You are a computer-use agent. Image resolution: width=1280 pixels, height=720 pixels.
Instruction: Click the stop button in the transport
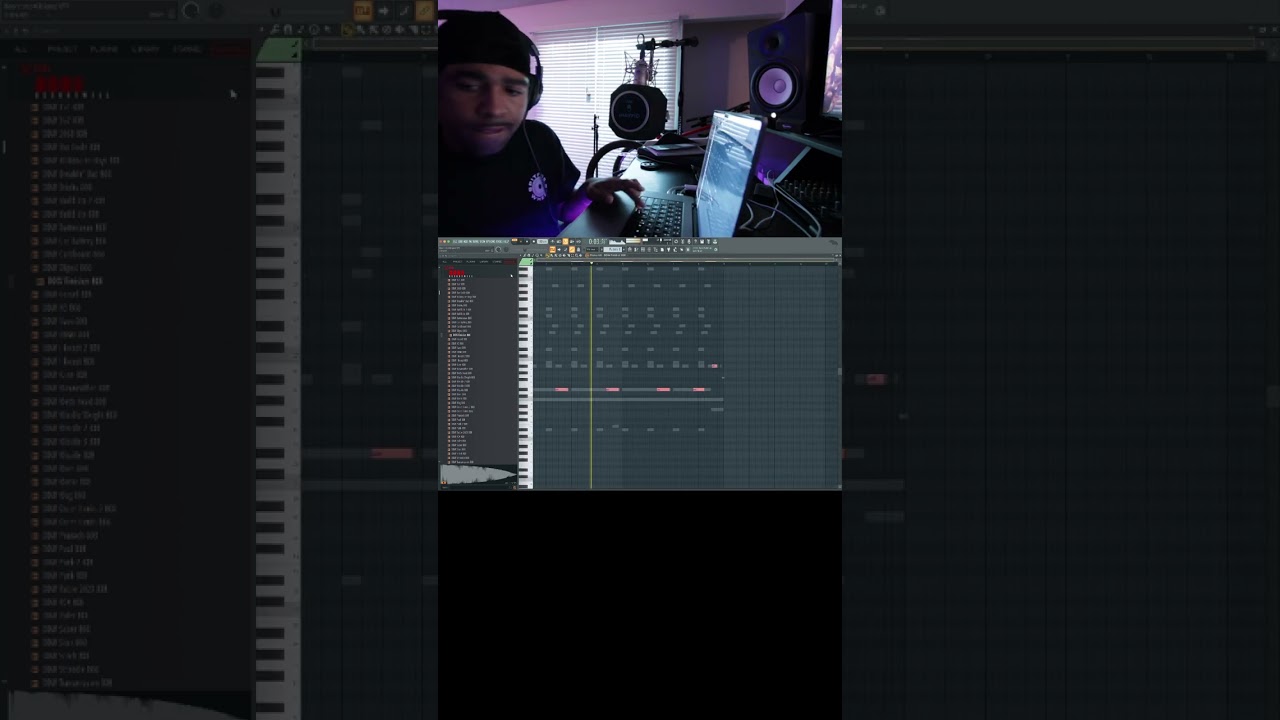(x=527, y=241)
